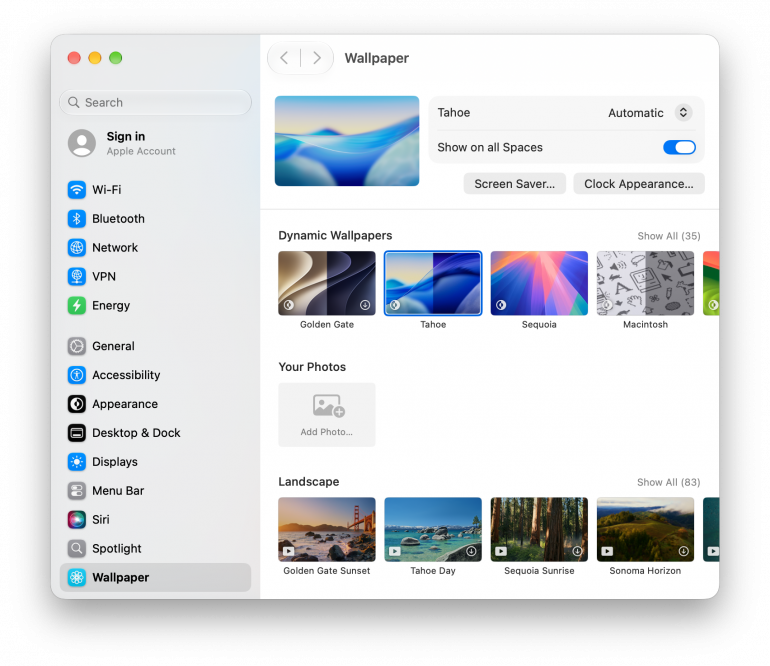Click the Desktop & Dock icon

coord(77,433)
